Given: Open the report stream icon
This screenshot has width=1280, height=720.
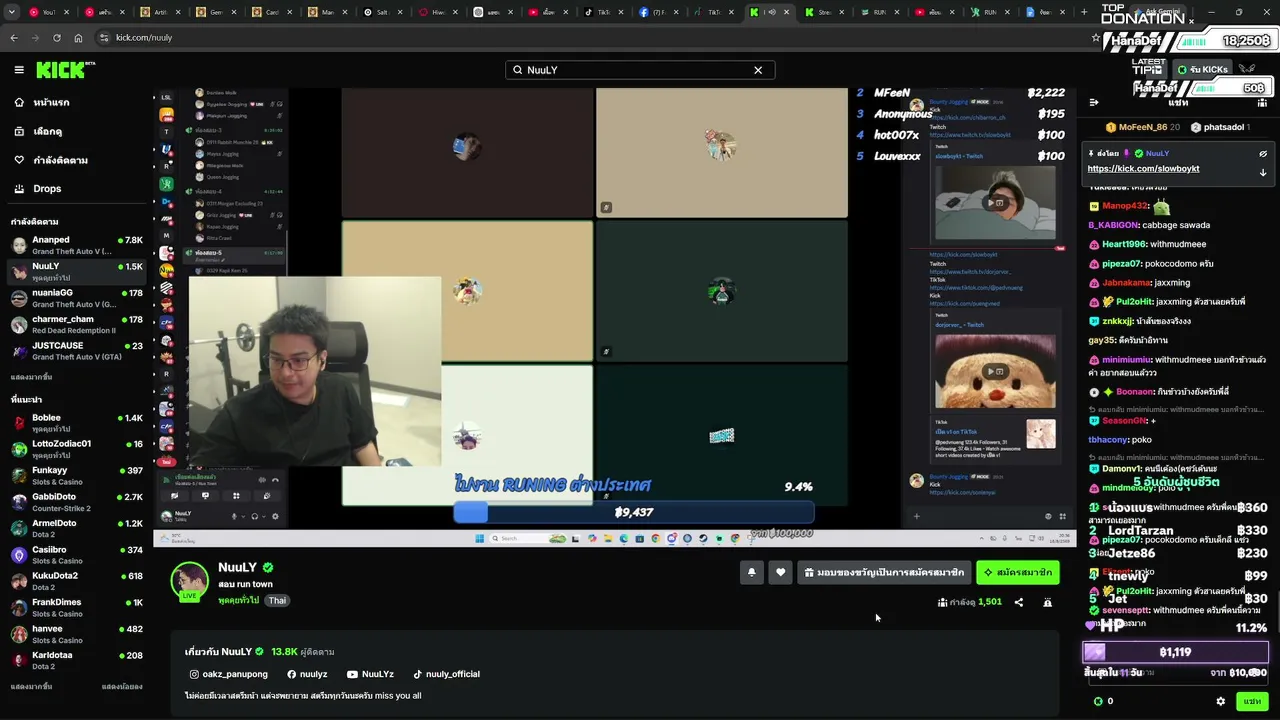Looking at the screenshot, I should point(1047,602).
